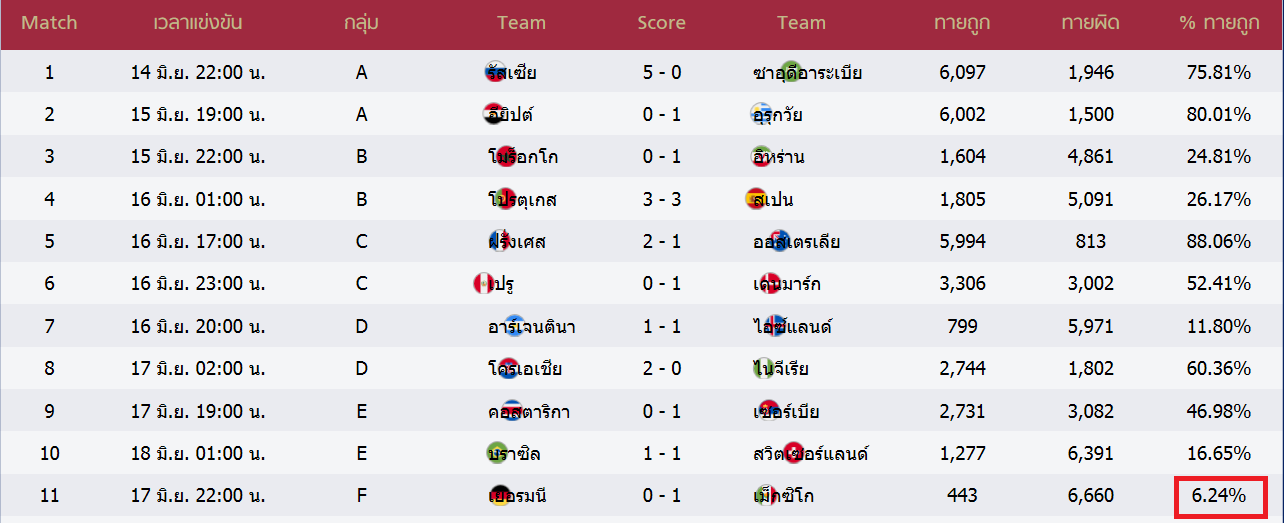Click the Denmark flag in match 6

click(769, 284)
